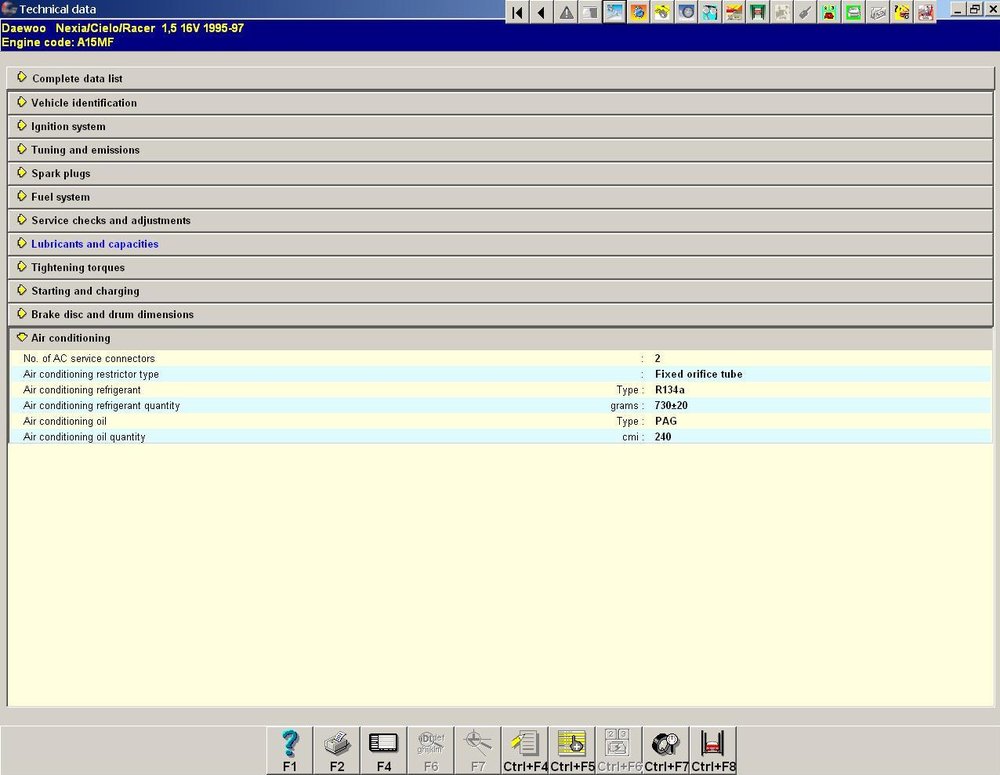Open the warning triangle toolbar icon
Viewport: 1000px width, 775px height.
(x=566, y=12)
